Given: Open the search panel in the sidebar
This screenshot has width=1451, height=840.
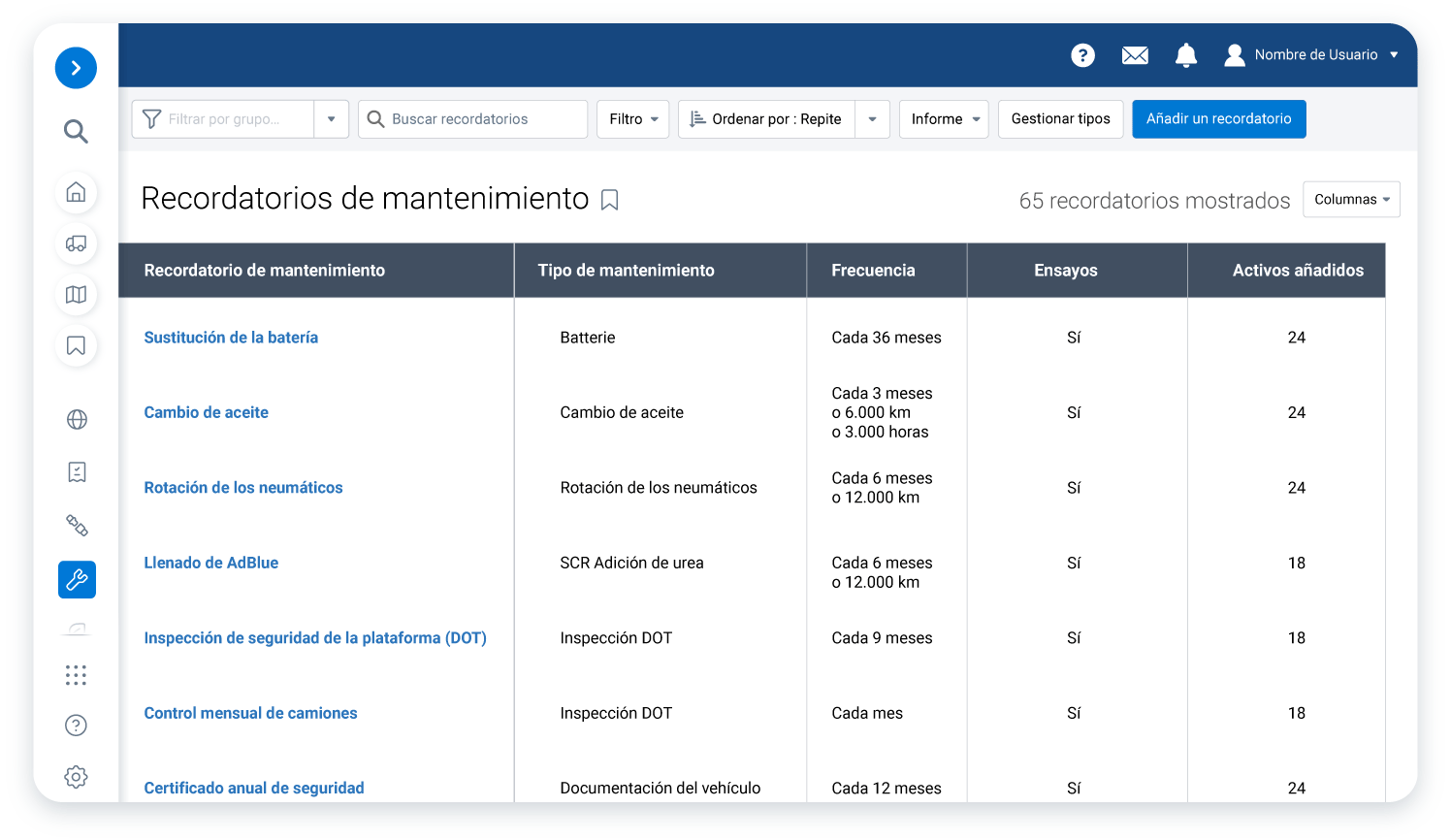Looking at the screenshot, I should (76, 131).
